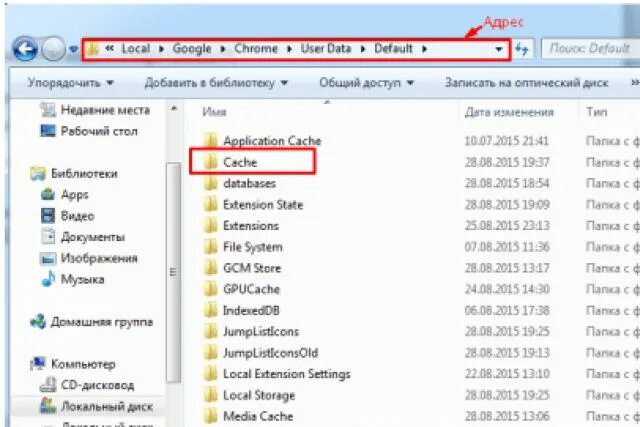
Task: Focus the Поиск: Default search field
Action: coord(590,49)
